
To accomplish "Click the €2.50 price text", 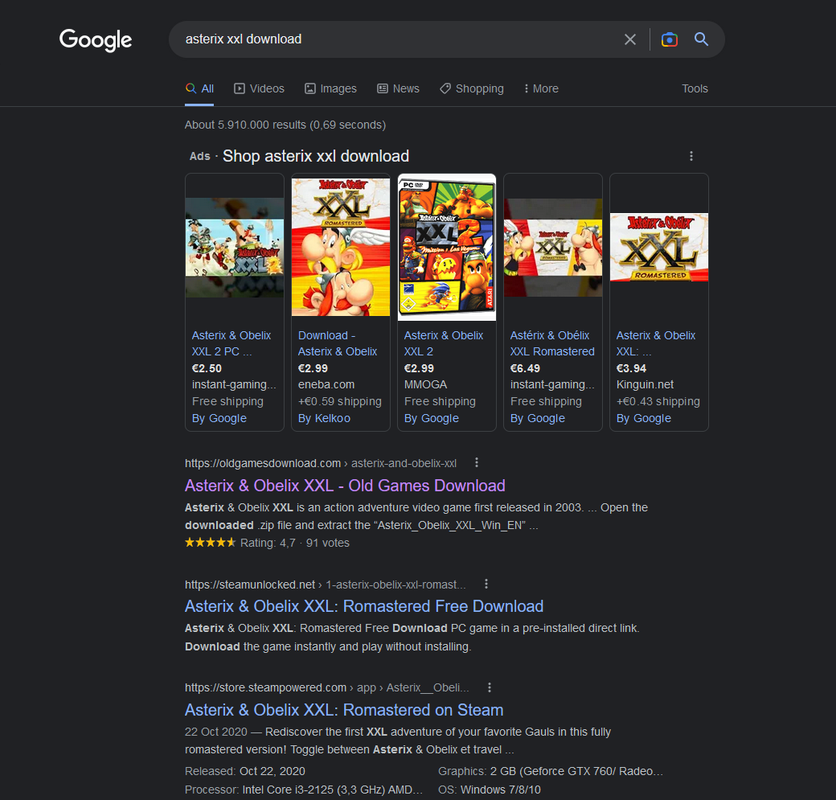I will pos(206,369).
